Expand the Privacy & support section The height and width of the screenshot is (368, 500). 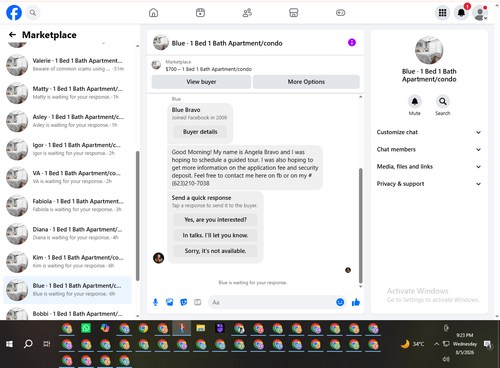point(429,184)
